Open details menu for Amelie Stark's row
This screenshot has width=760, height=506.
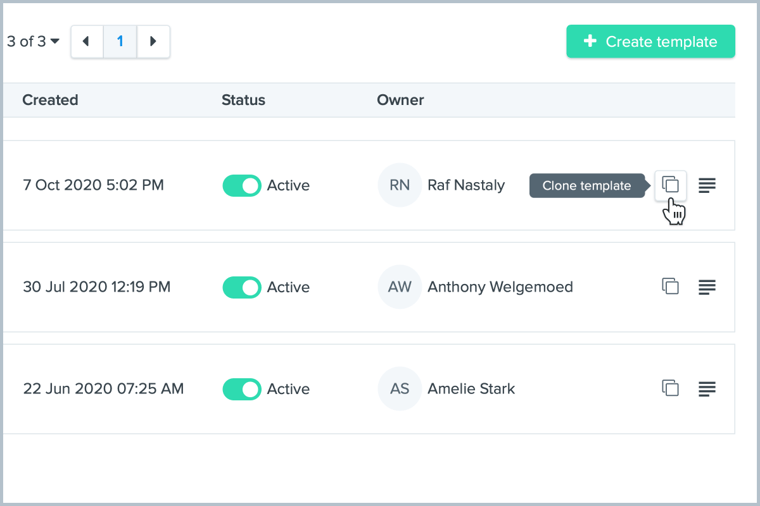pos(707,388)
